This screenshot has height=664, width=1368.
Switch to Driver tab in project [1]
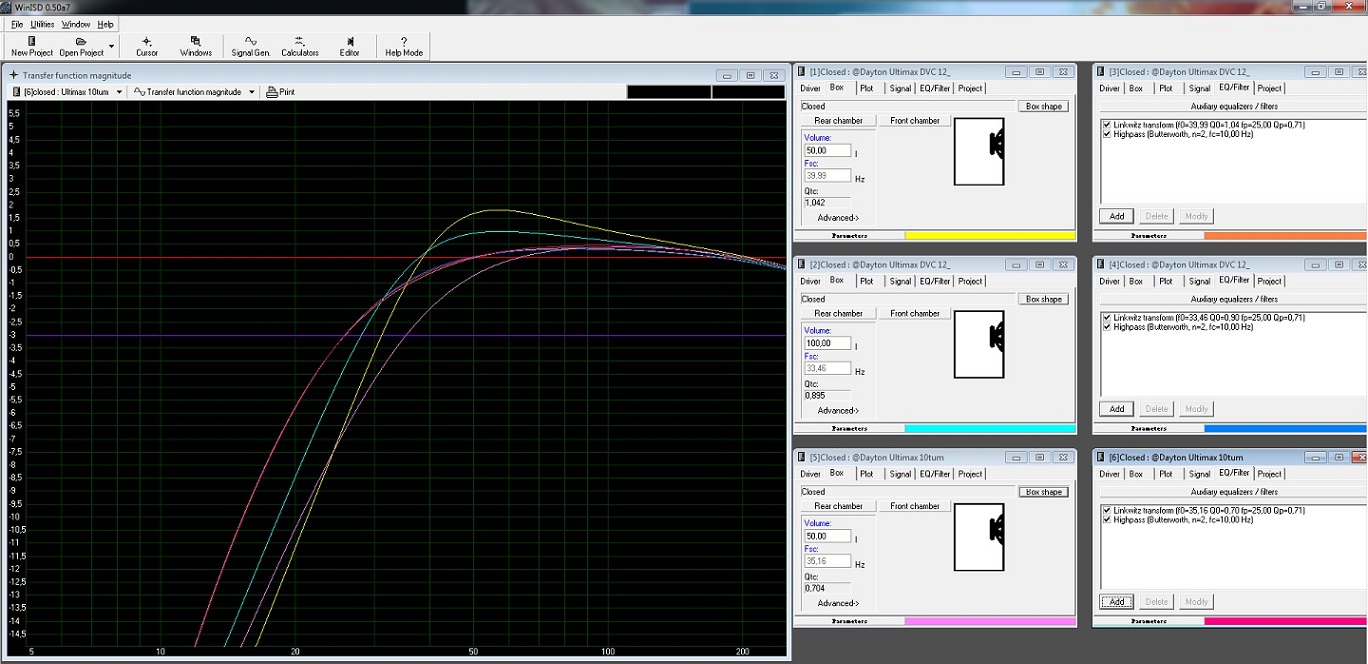pyautogui.click(x=810, y=88)
